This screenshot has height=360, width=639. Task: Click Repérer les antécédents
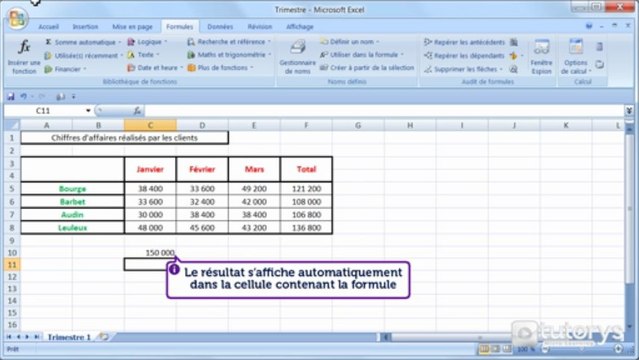pos(464,42)
